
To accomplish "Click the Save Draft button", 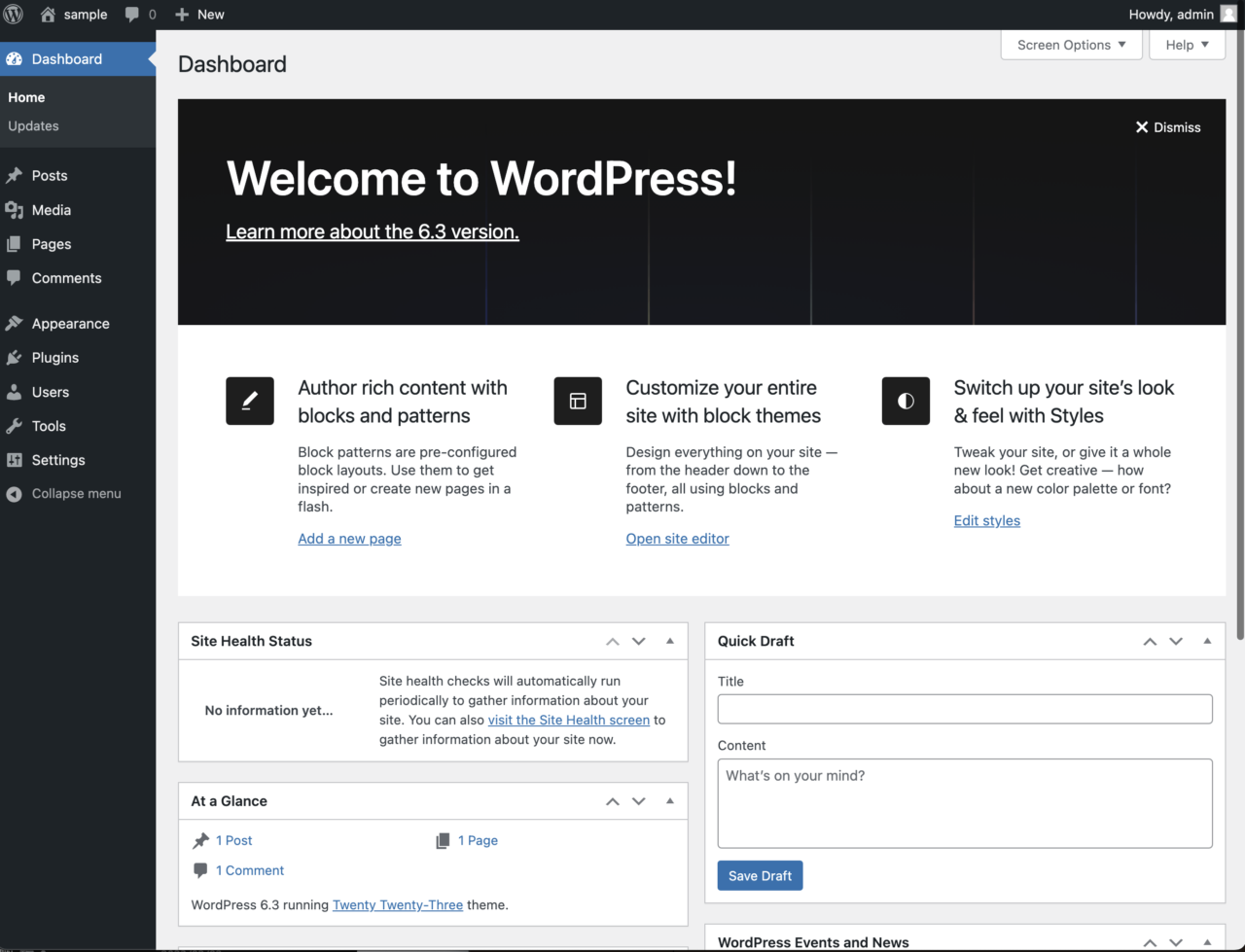I will 760,876.
